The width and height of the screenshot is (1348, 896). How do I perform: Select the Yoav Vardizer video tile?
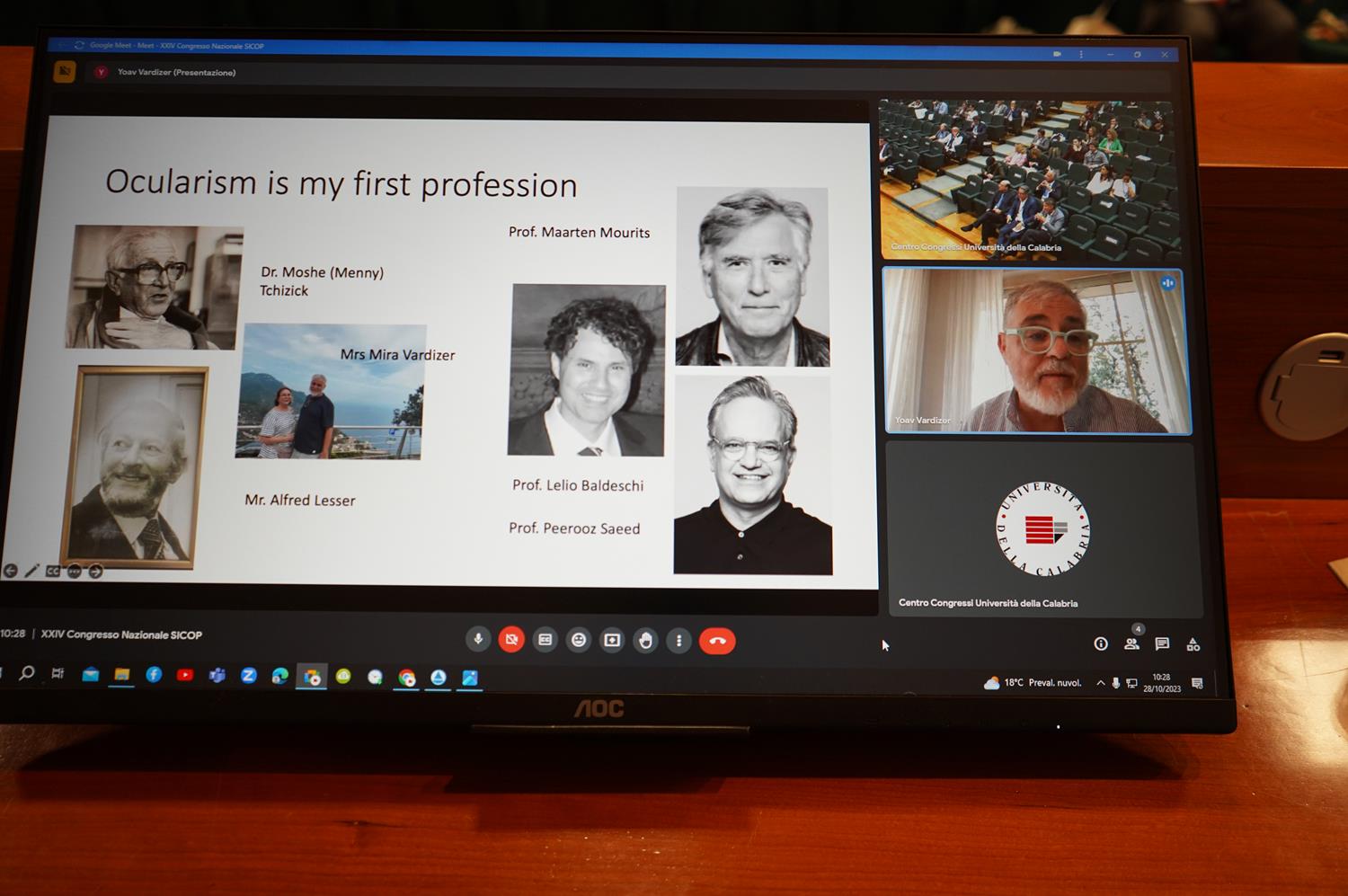point(1037,351)
